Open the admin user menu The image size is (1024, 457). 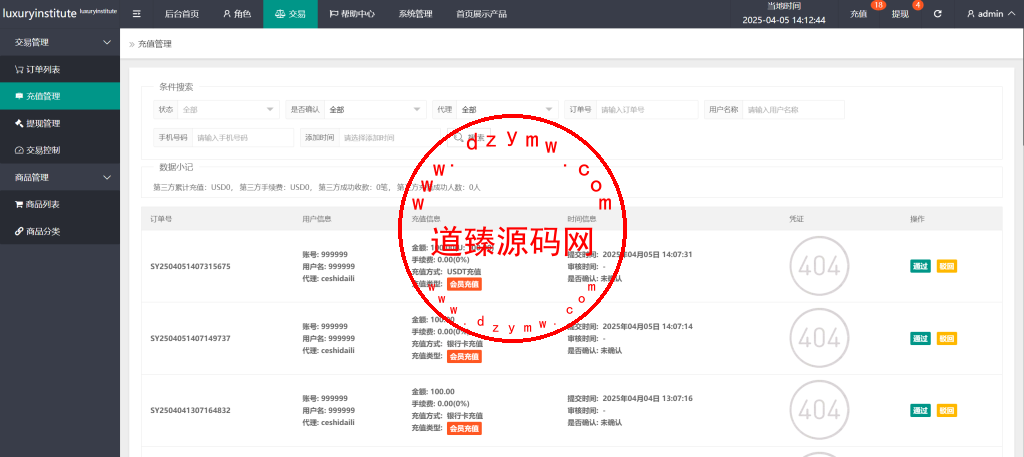991,14
